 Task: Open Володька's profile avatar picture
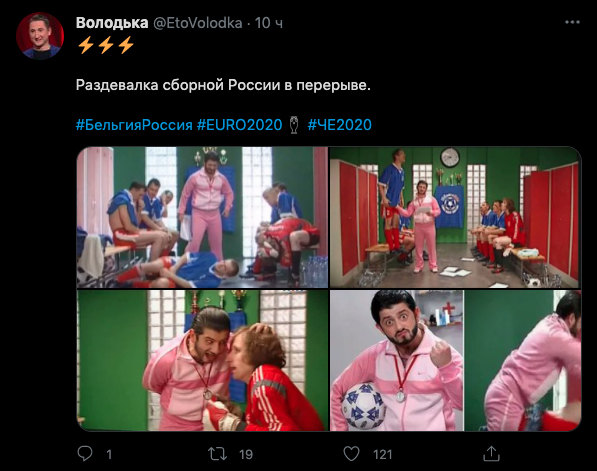pos(40,36)
